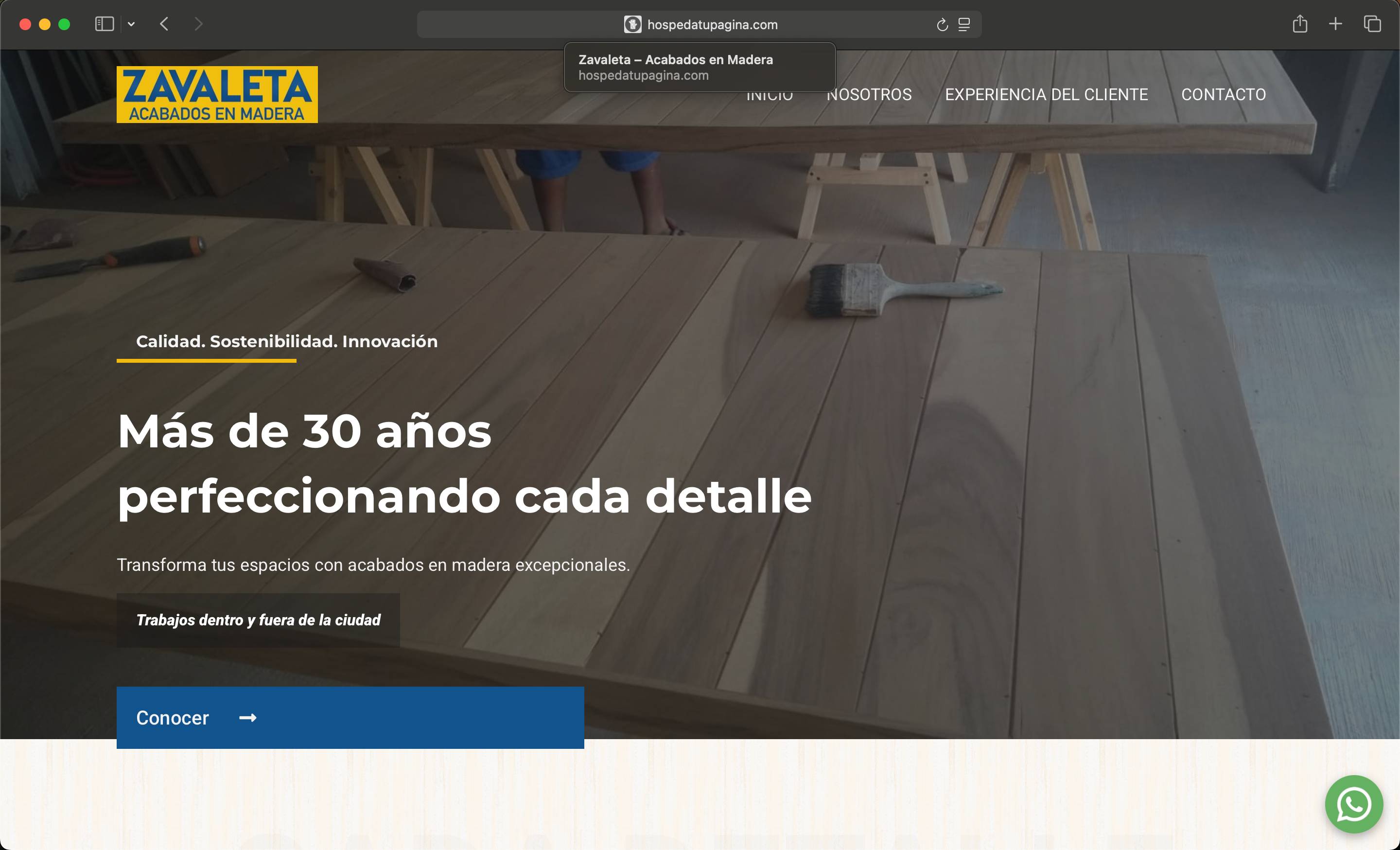Image resolution: width=1400 pixels, height=850 pixels.
Task: Click the Conocer button's arrow icon
Action: click(248, 718)
